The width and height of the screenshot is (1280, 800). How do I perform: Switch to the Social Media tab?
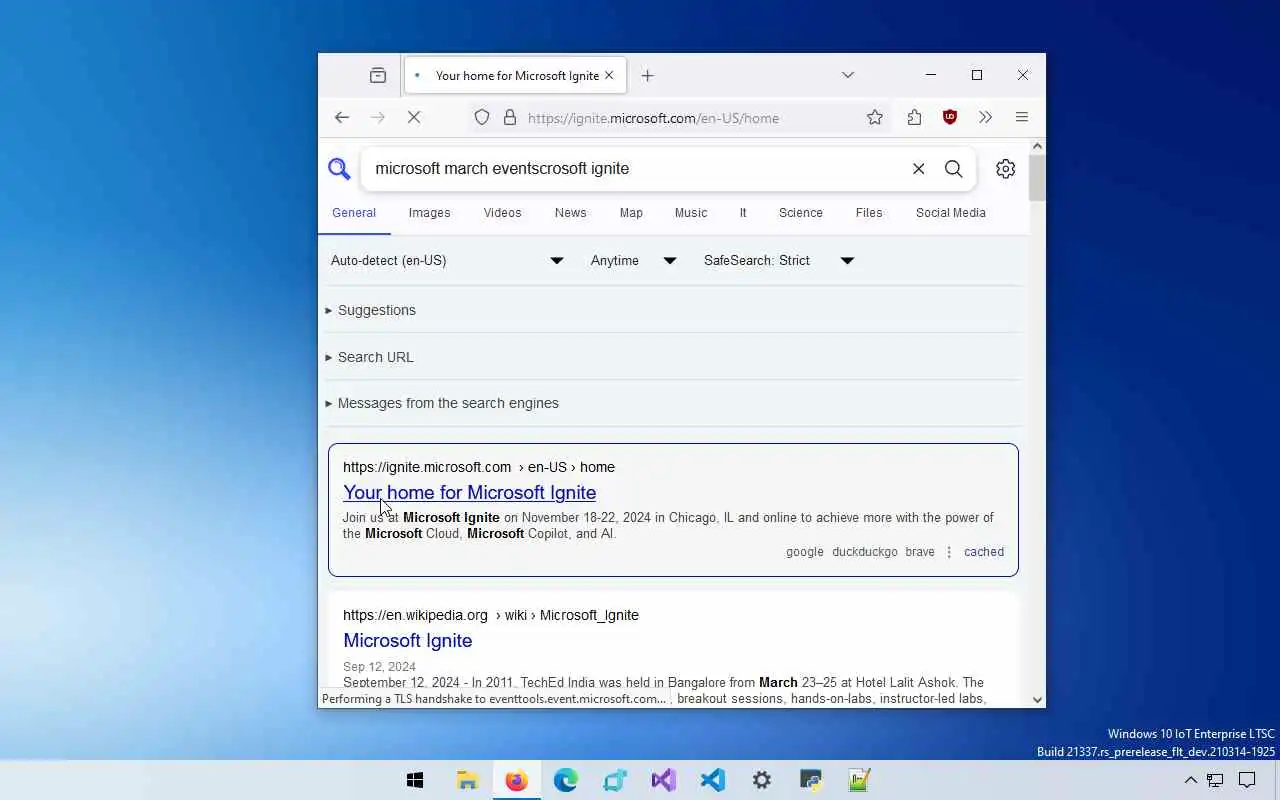951,213
